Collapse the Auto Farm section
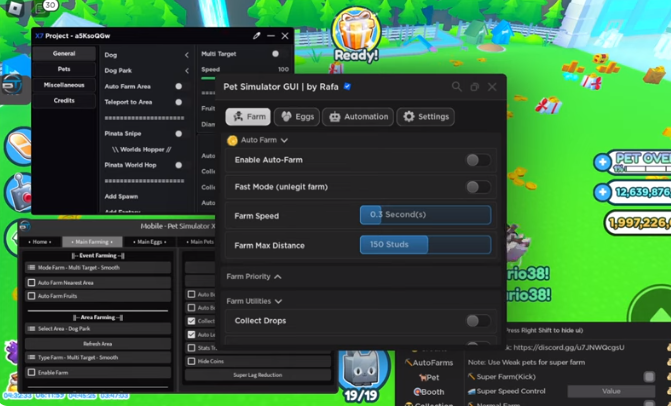This screenshot has height=406, width=671. [284, 140]
